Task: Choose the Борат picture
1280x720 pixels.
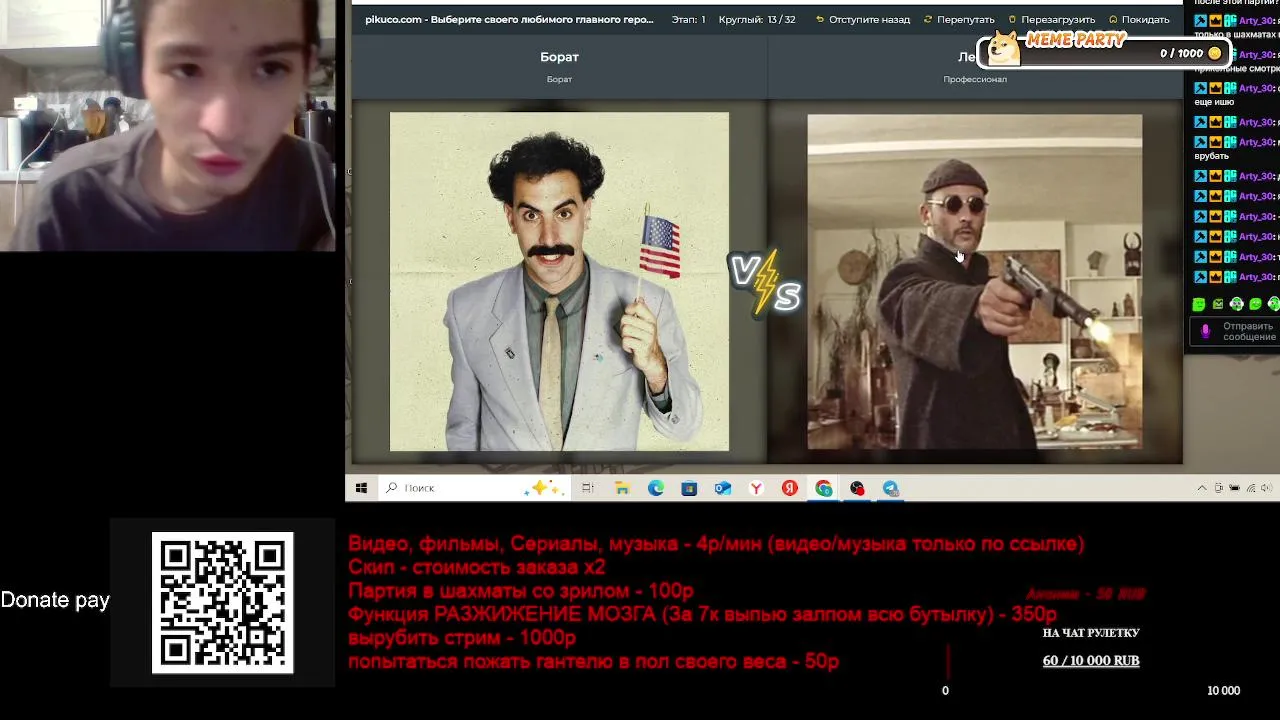Action: tap(559, 281)
